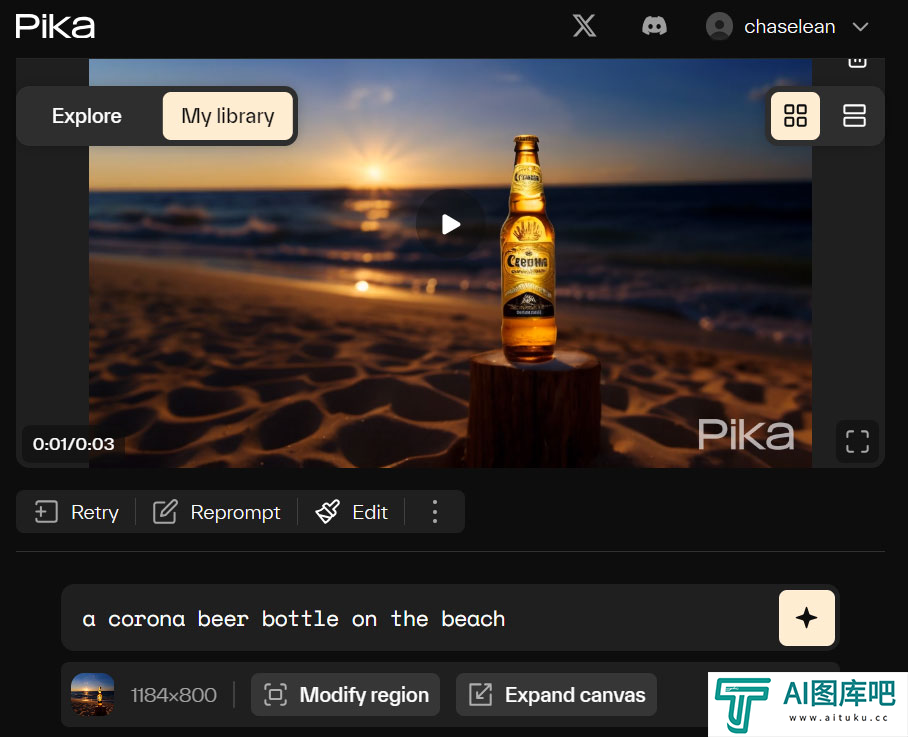908x737 pixels.
Task: Select the list view layout
Action: (854, 115)
